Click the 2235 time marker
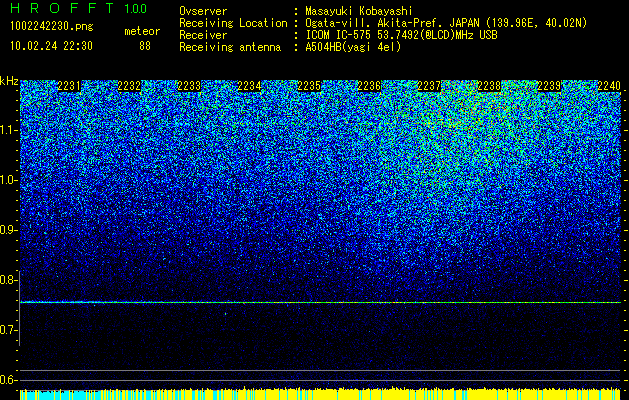The width and height of the screenshot is (629, 400). [x=309, y=86]
